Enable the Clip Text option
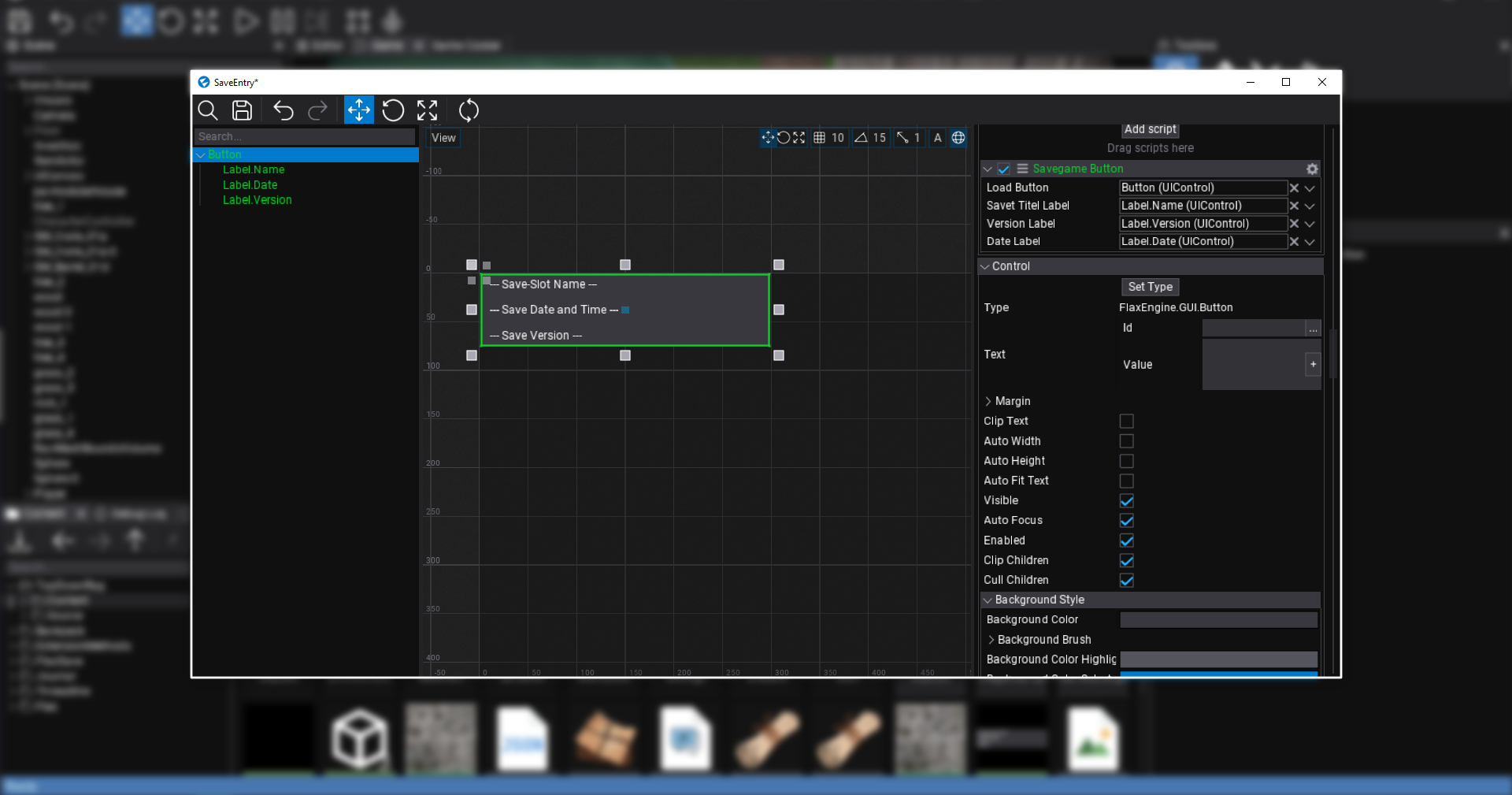 click(x=1126, y=422)
